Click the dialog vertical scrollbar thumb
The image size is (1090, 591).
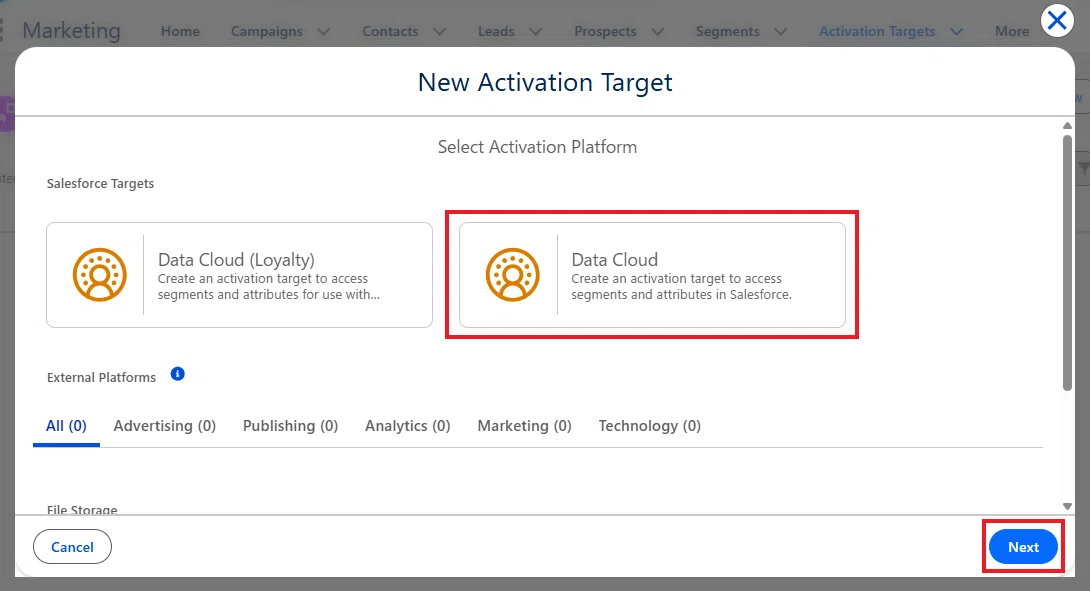point(1067,263)
